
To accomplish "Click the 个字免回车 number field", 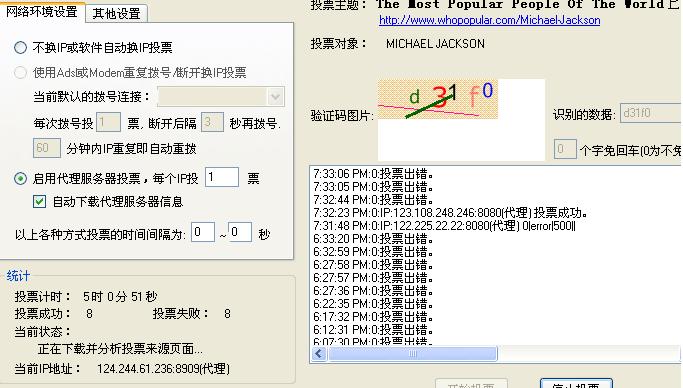I will [565, 149].
